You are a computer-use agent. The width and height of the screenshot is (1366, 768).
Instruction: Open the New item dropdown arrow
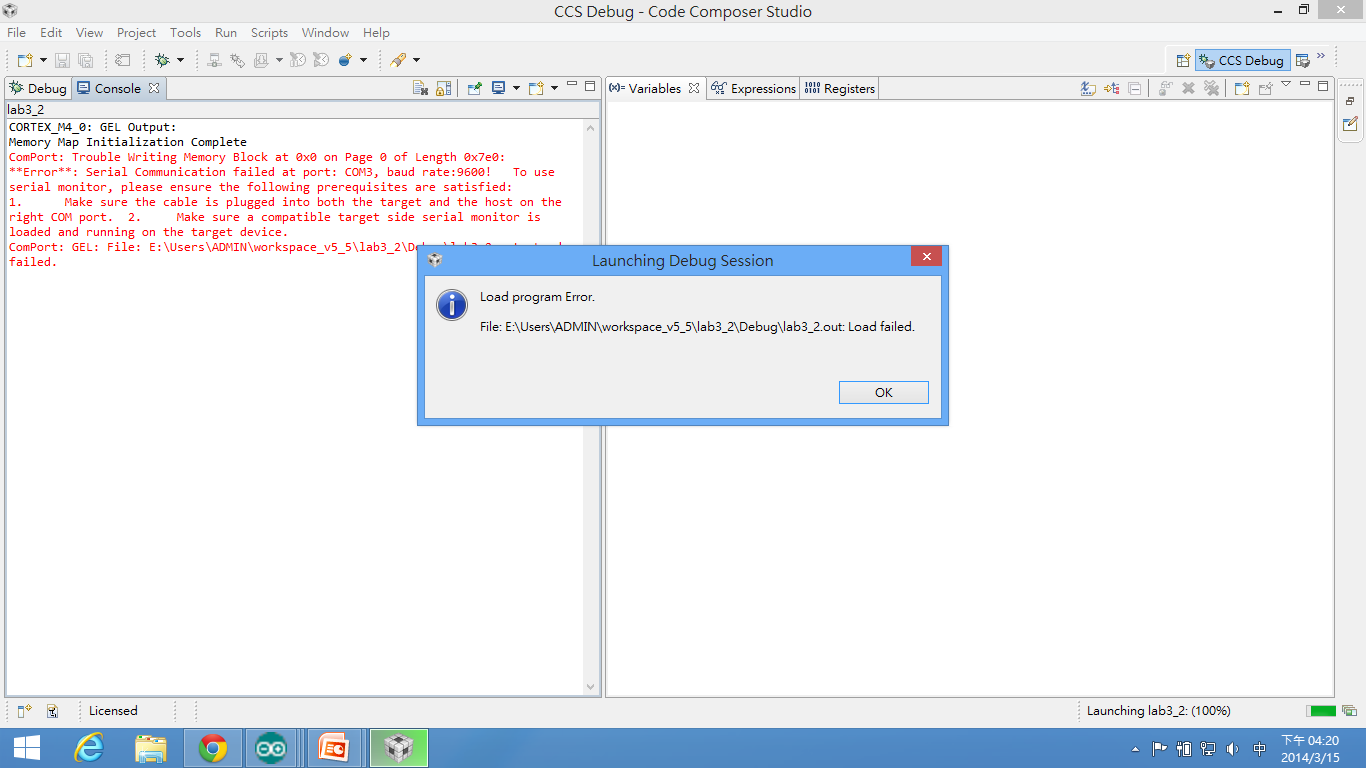coord(43,60)
